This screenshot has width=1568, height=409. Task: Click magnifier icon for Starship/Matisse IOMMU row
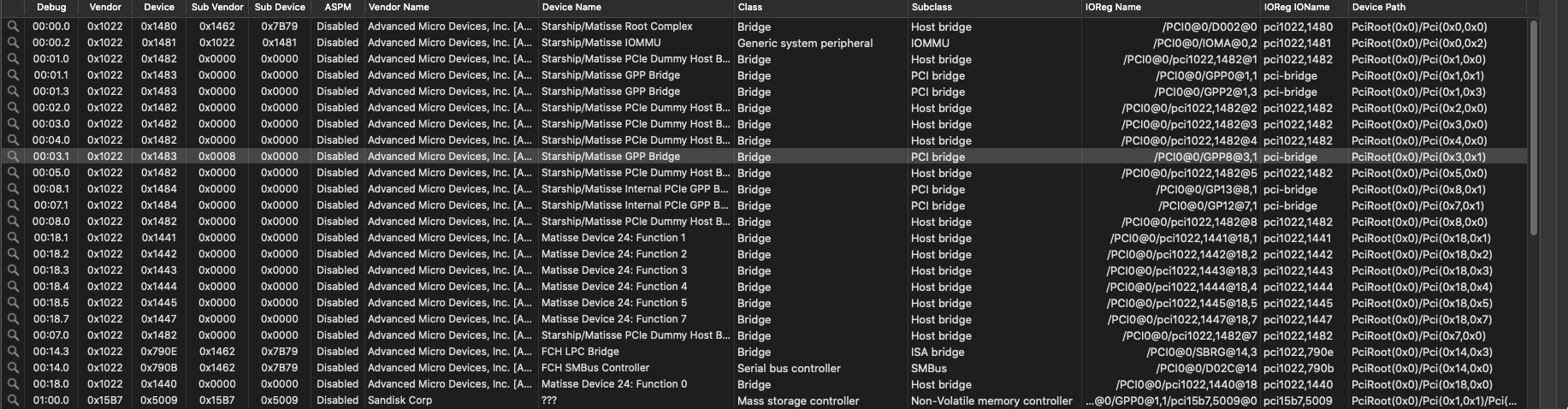coord(13,43)
